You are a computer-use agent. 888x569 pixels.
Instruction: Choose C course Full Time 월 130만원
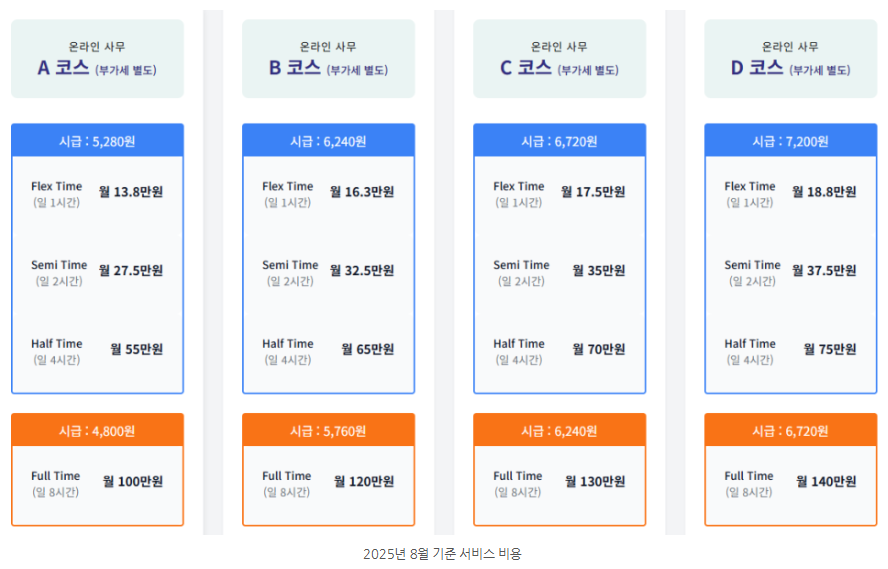point(559,484)
